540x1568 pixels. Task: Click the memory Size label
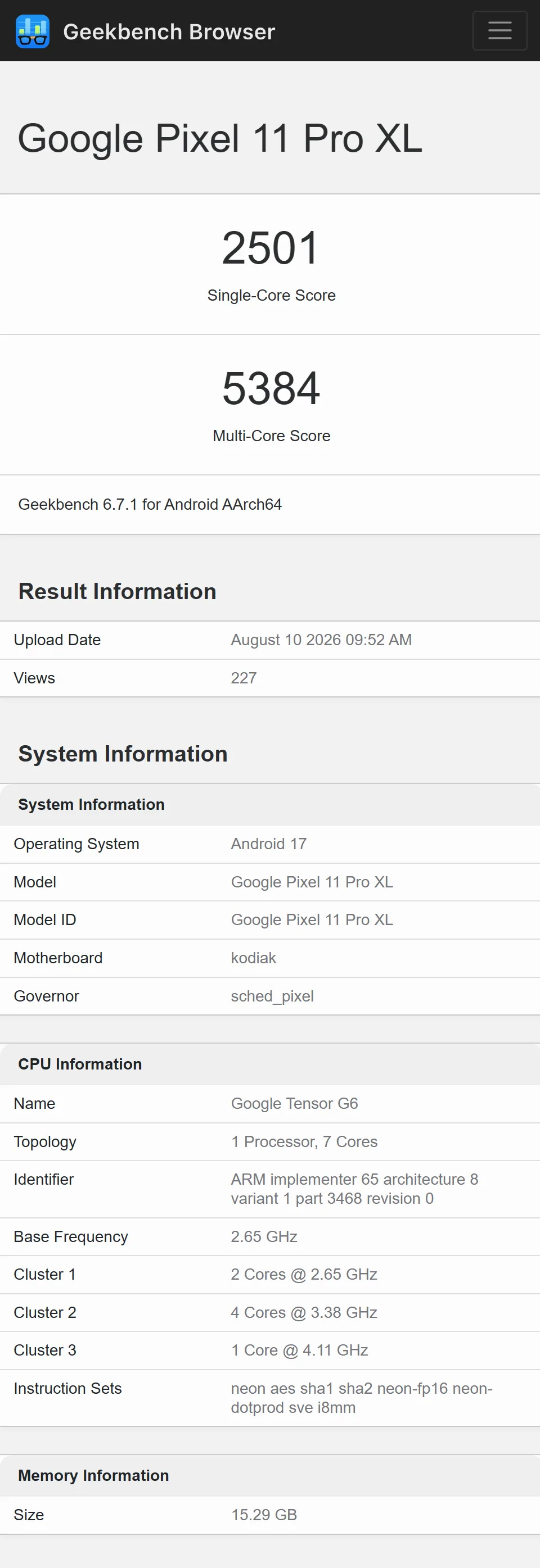coord(29,1515)
